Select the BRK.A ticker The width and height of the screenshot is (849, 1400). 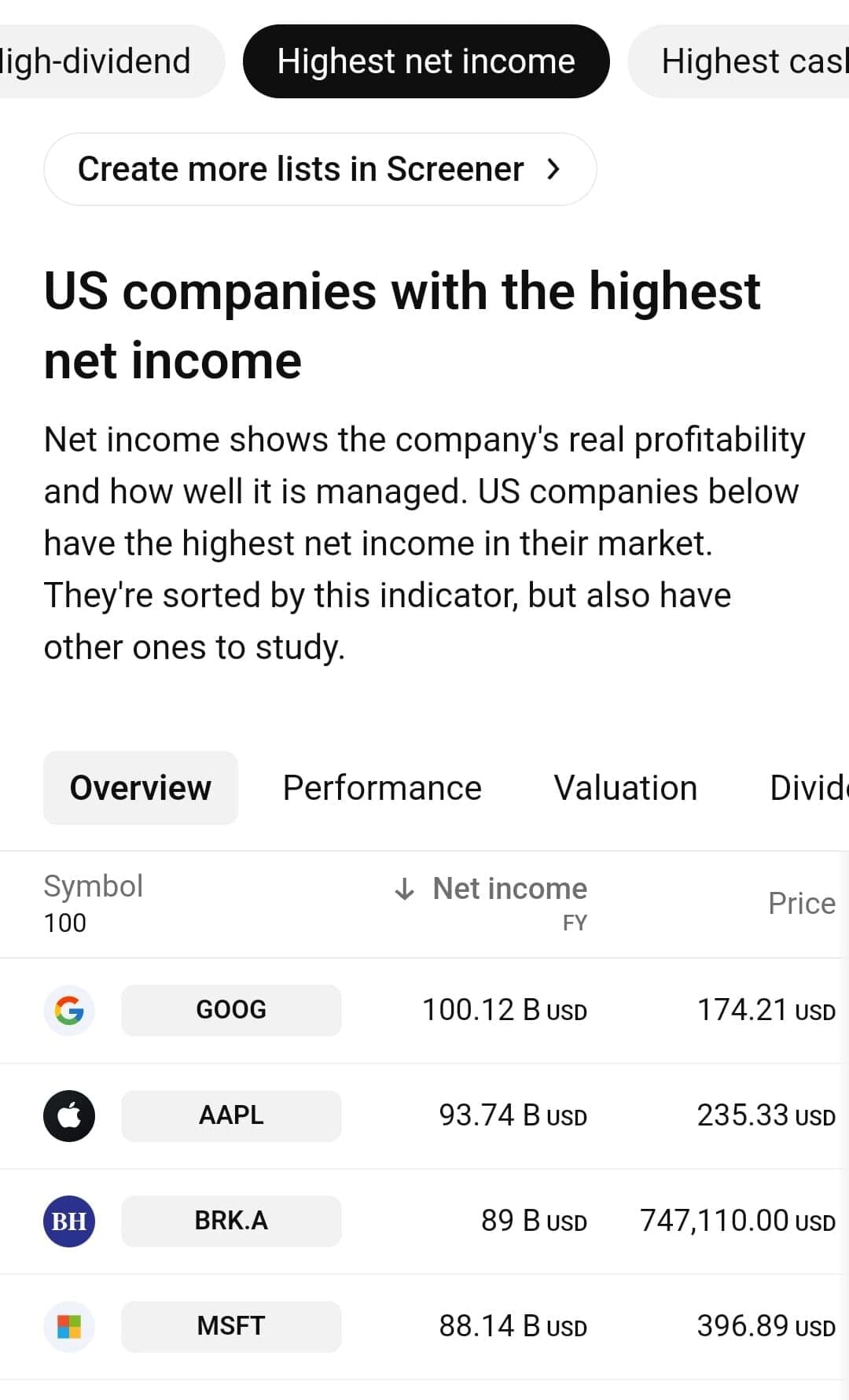(x=231, y=1221)
